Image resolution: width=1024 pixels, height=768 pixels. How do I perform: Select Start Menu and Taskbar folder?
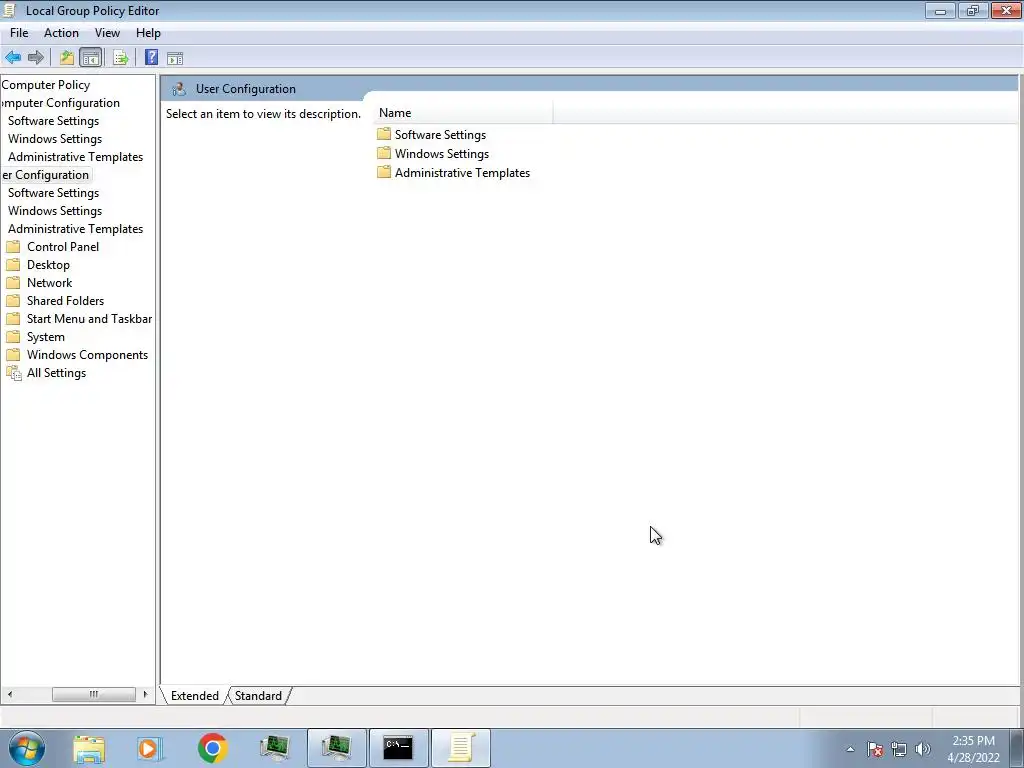(x=89, y=319)
